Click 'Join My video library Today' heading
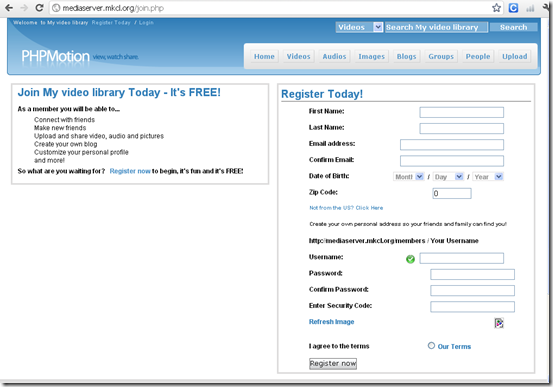Image resolution: width=553 pixels, height=387 pixels. (x=119, y=92)
